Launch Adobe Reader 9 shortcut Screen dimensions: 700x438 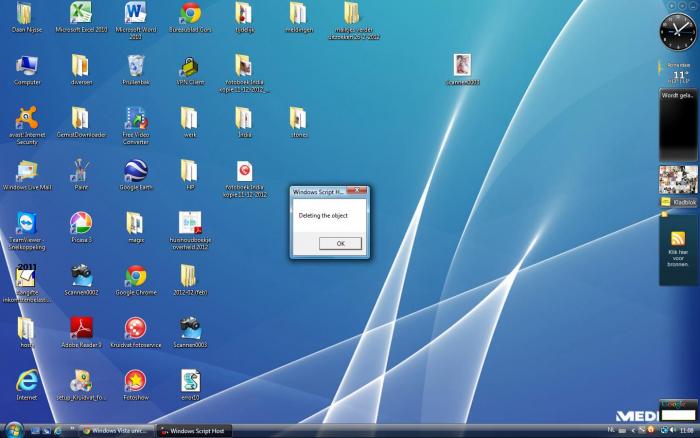point(81,327)
